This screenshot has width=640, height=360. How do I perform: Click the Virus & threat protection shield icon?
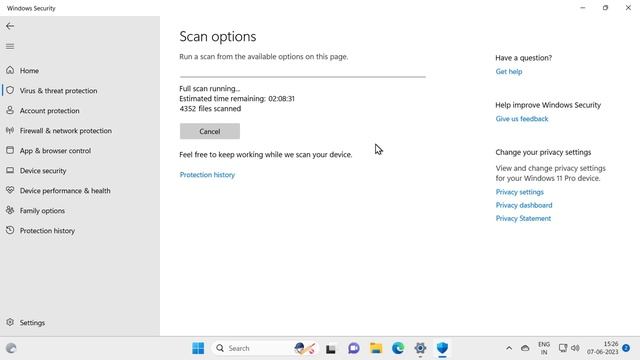click(10, 90)
